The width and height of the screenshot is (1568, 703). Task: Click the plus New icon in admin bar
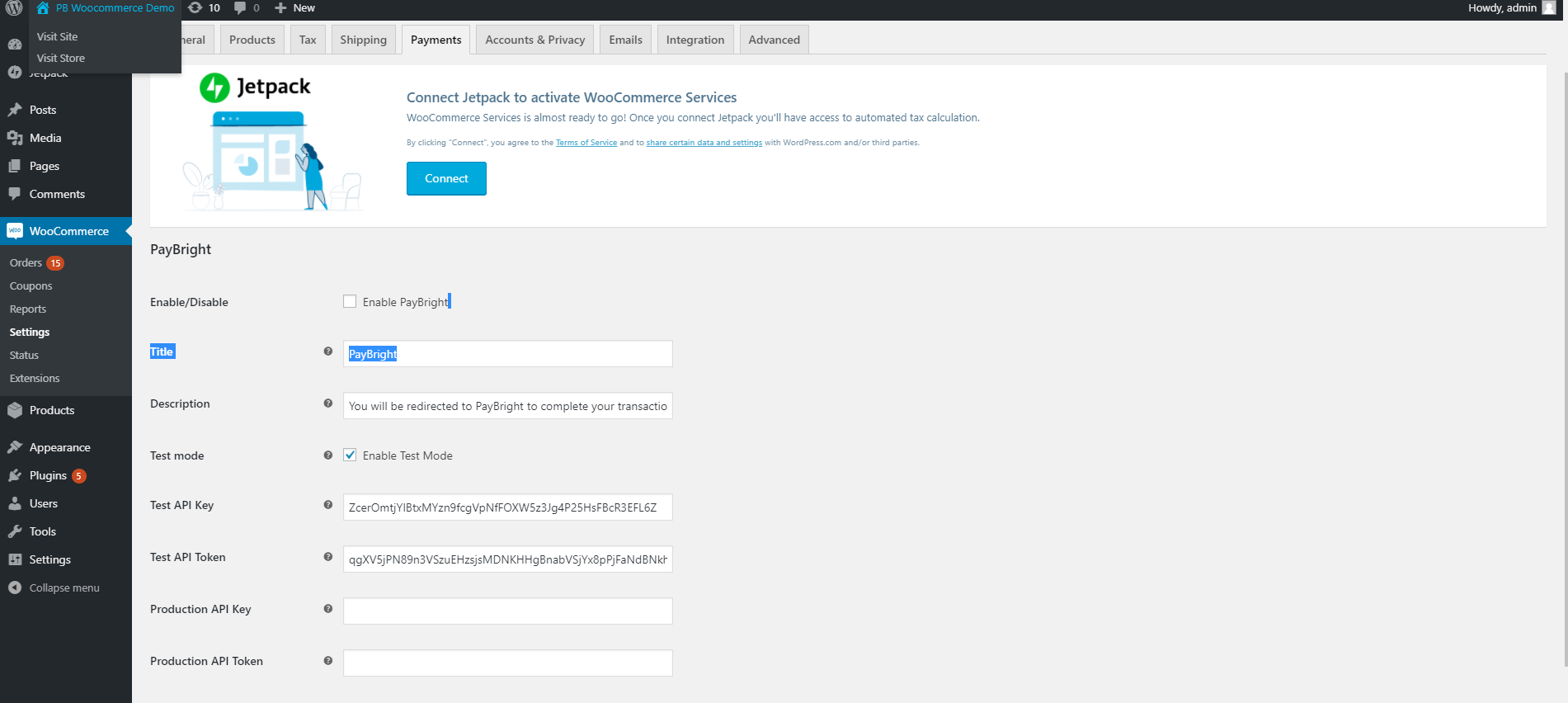point(280,8)
